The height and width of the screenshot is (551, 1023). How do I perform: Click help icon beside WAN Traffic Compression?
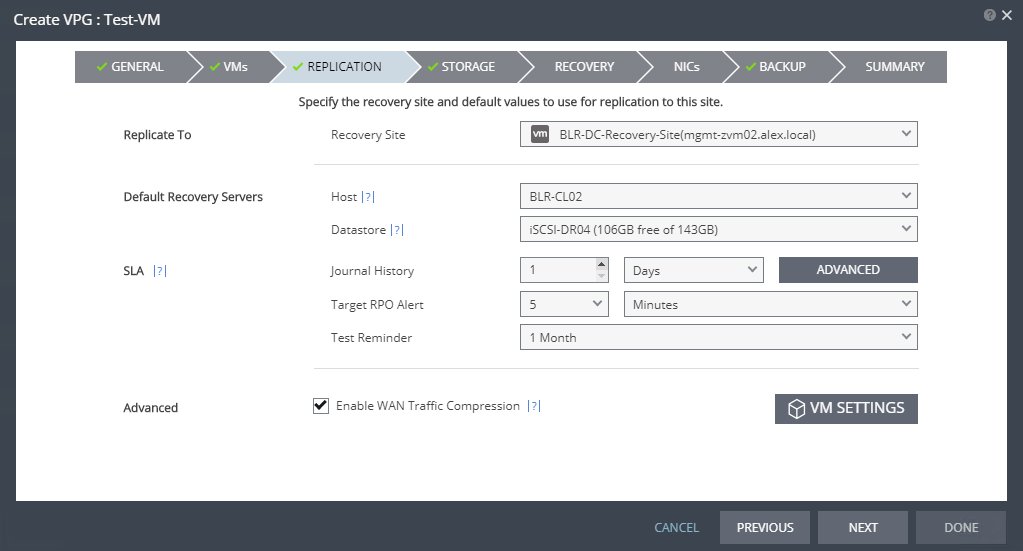point(534,406)
